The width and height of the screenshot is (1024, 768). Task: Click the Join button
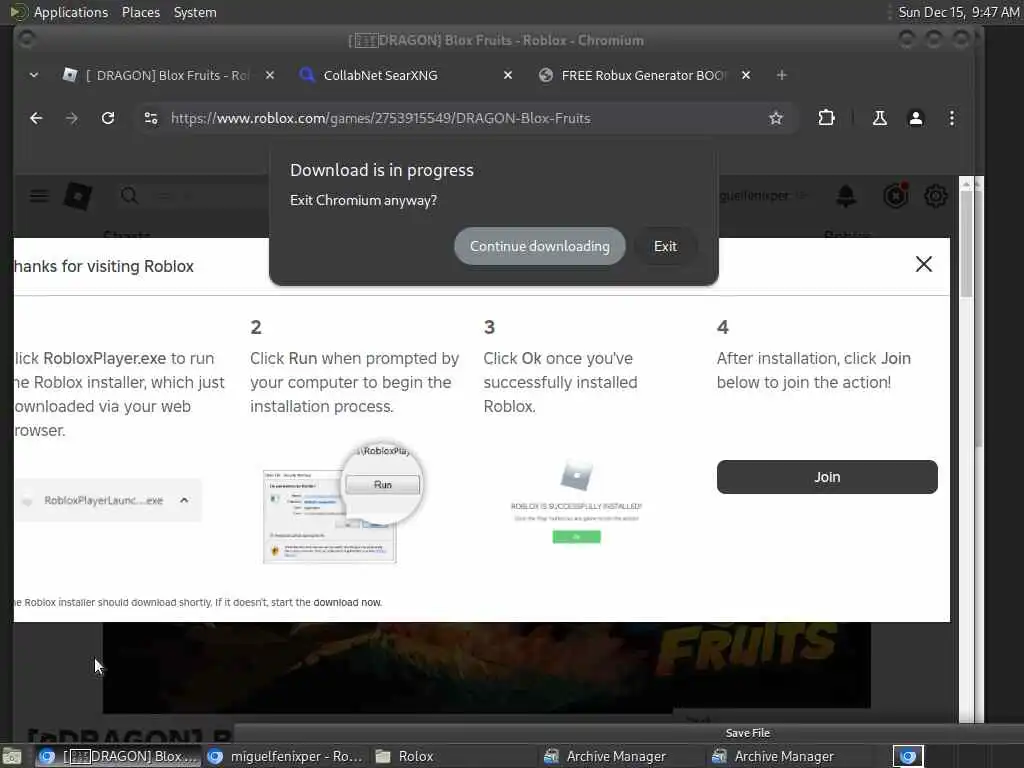coord(827,477)
